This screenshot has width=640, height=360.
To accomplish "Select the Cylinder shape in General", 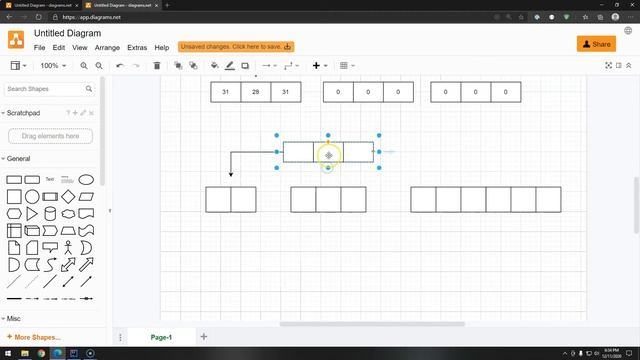I will (50, 214).
